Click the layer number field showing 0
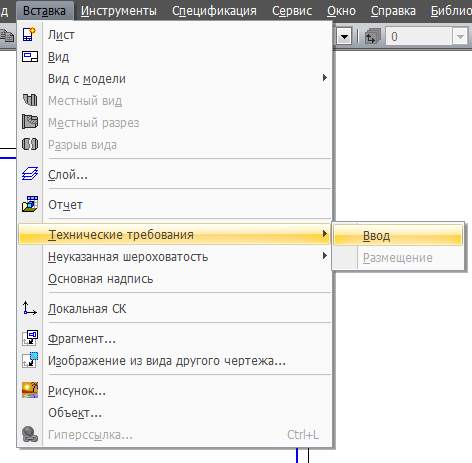The image size is (472, 463). (419, 36)
